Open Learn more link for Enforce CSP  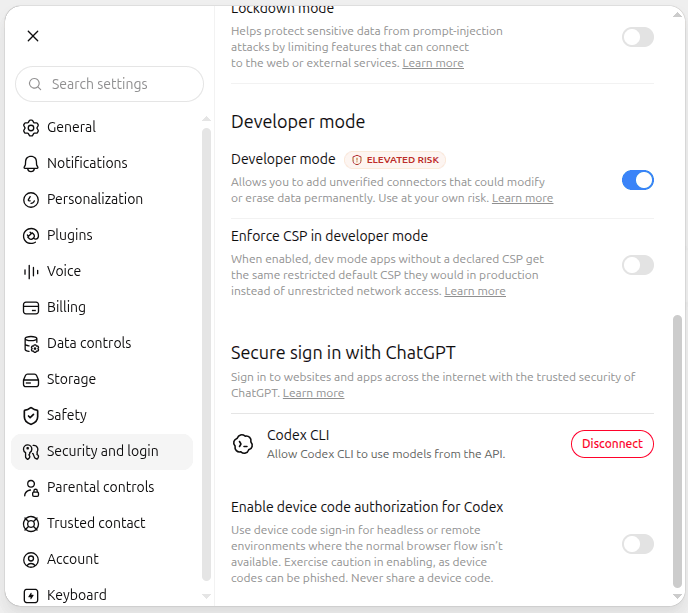pos(475,291)
